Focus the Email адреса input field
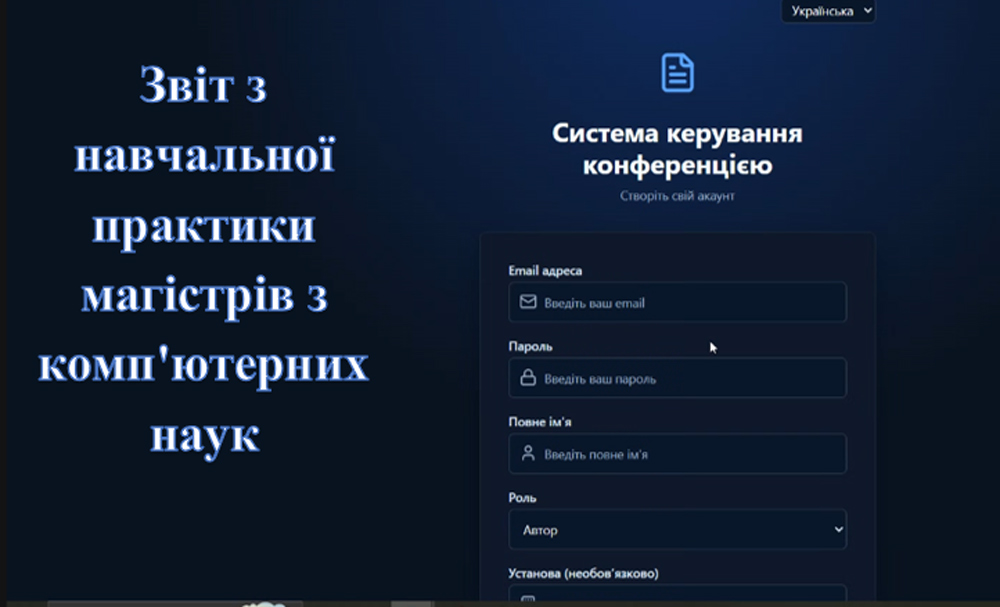1000x607 pixels. click(677, 302)
